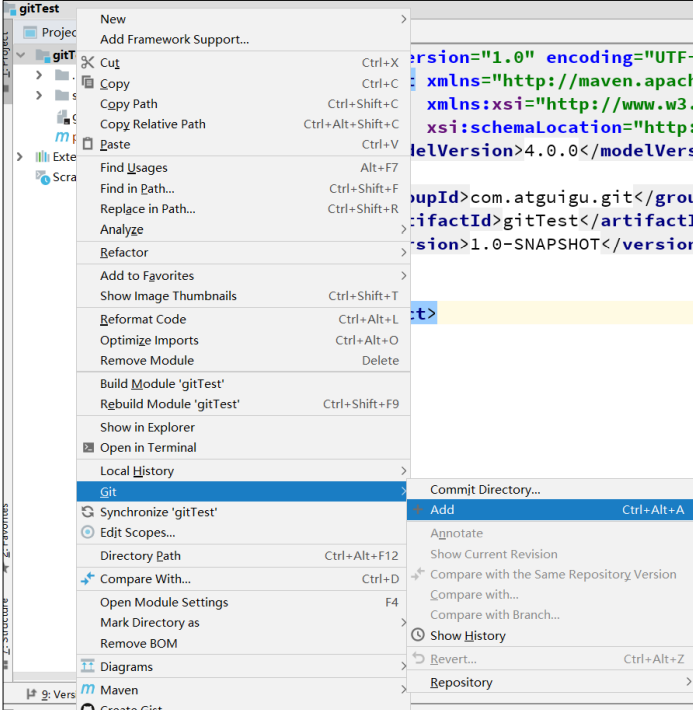
Task: Click the Open in Terminal icon
Action: (x=88, y=448)
